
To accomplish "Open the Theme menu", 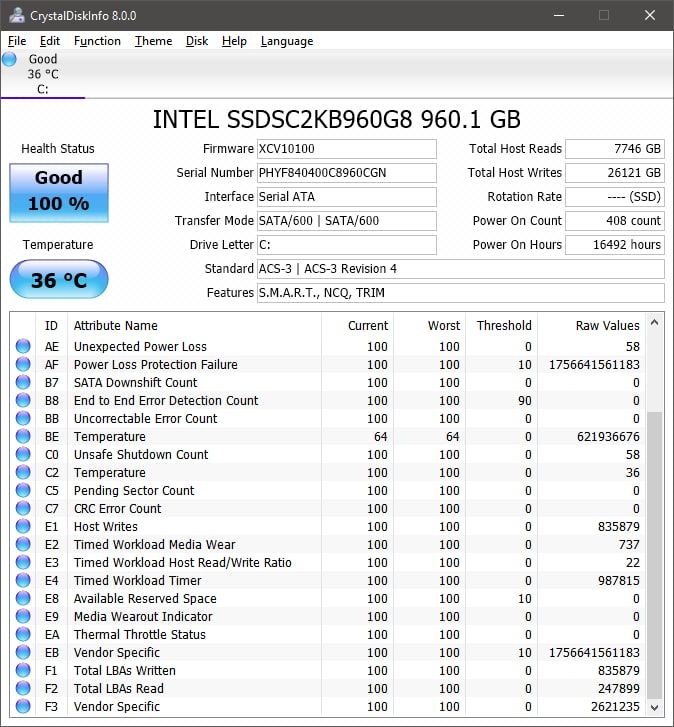I will pyautogui.click(x=153, y=41).
